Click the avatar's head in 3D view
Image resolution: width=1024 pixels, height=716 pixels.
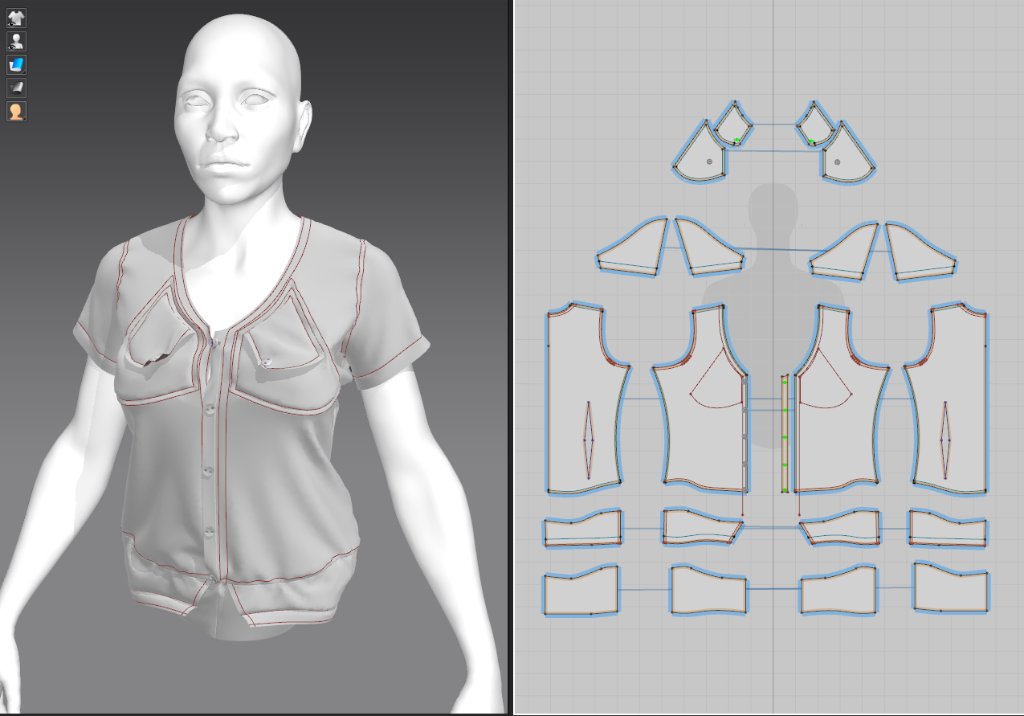click(x=242, y=108)
